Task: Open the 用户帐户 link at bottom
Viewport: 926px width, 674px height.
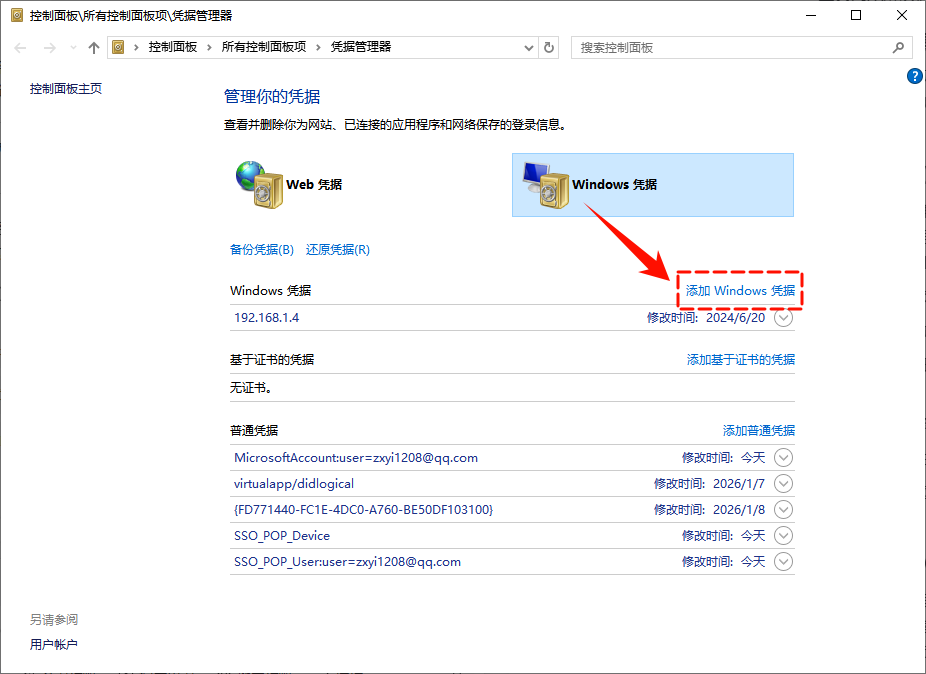Action: click(x=55, y=644)
